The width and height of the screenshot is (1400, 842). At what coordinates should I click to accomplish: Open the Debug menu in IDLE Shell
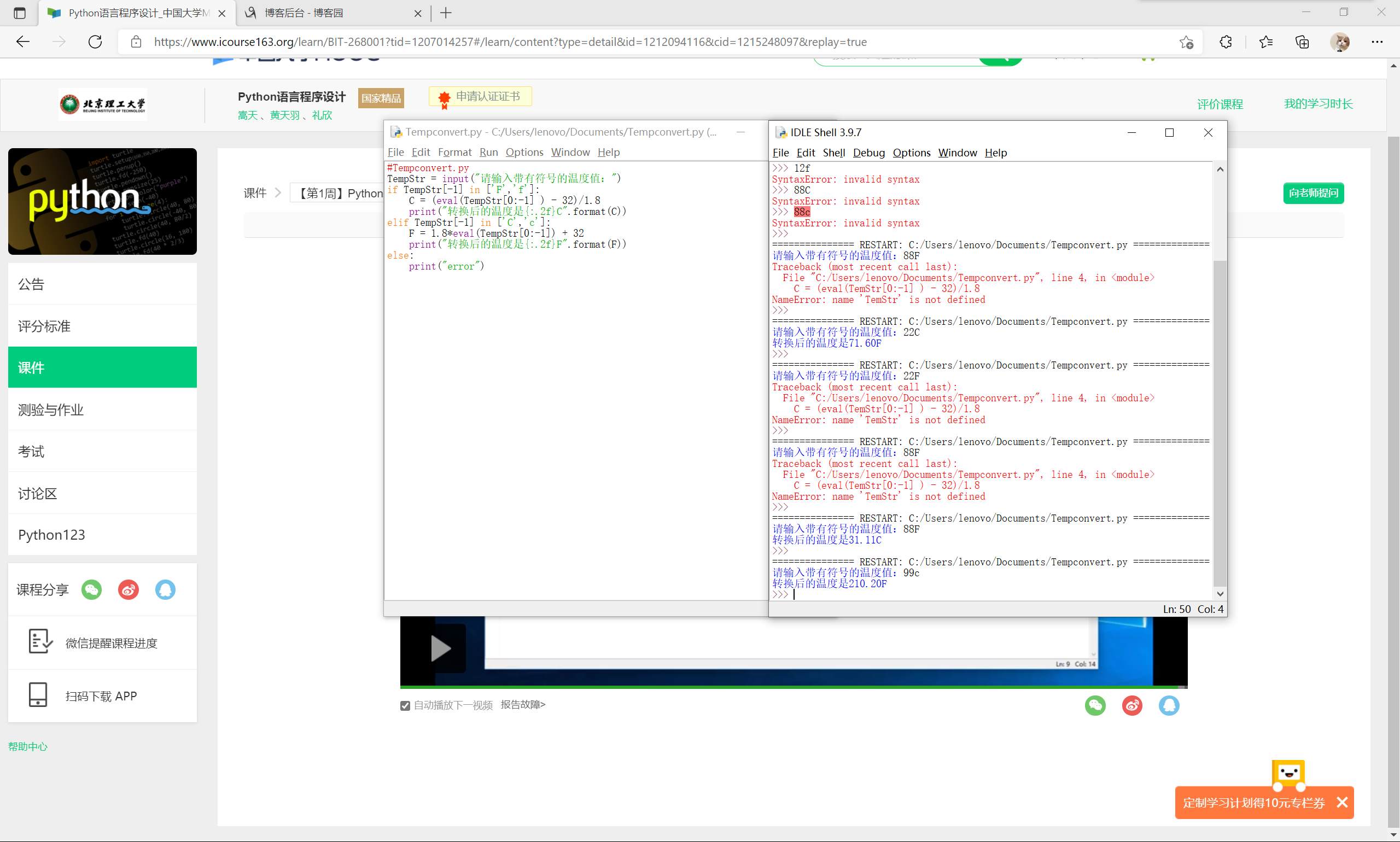868,153
